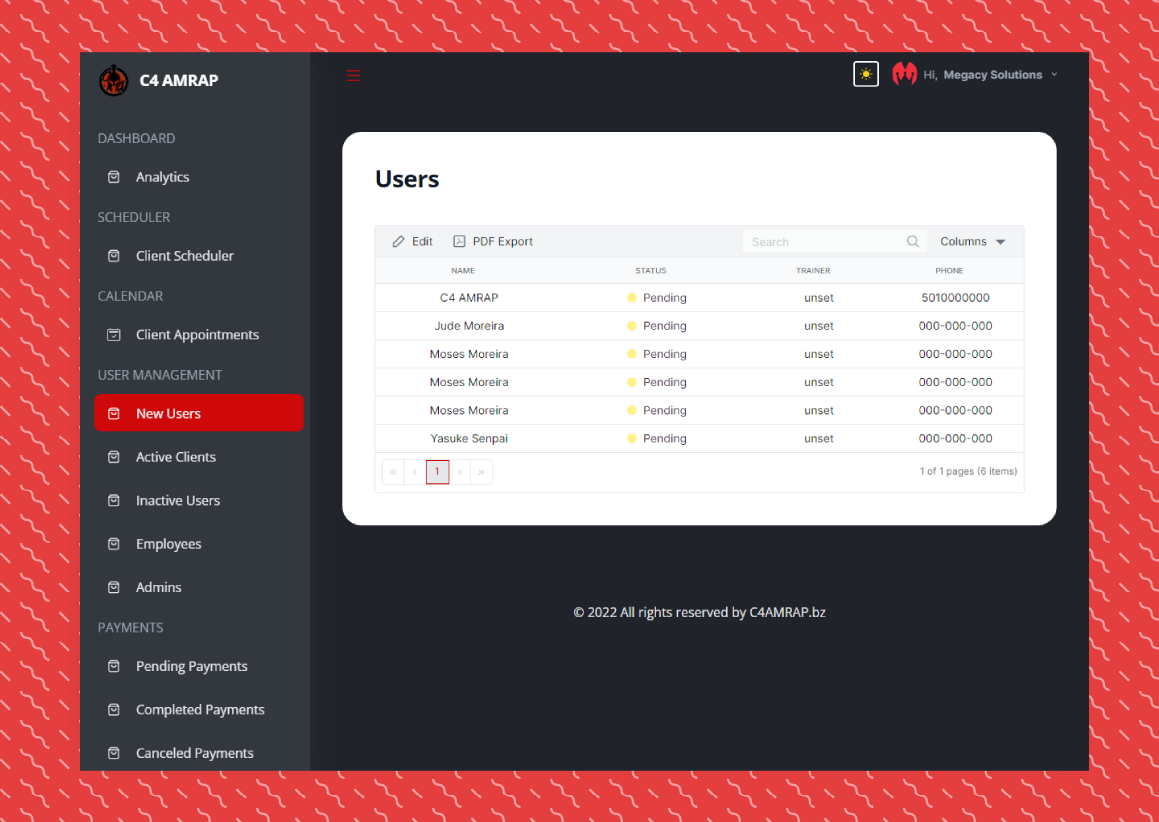Click unset trainer in Yasuke Senpai row
1159x822 pixels.
819,438
